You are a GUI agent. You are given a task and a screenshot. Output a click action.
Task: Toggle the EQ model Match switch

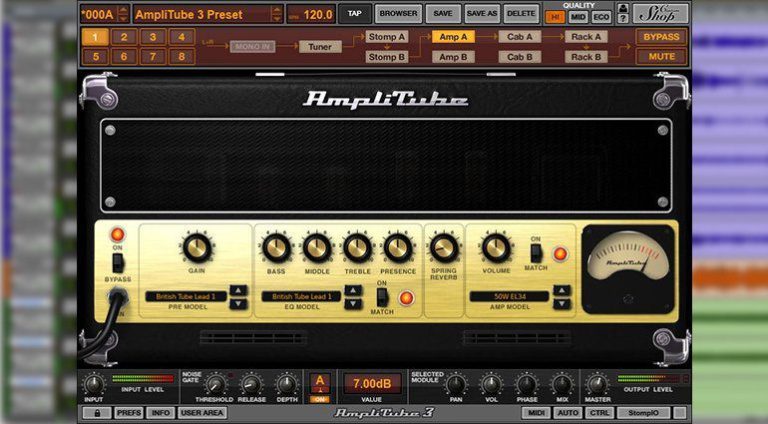[381, 297]
